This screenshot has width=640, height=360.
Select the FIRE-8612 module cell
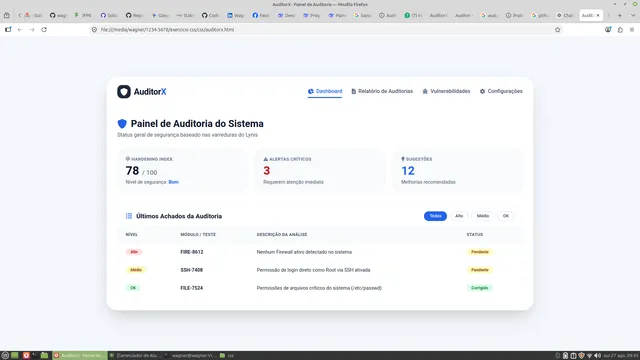click(192, 252)
